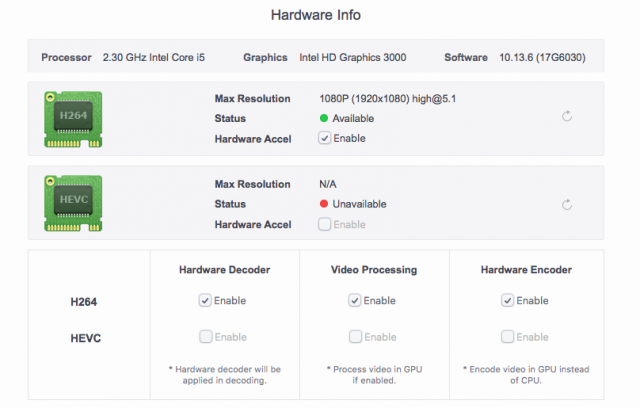Select the Intel HD Graphics 3000 text
The height and width of the screenshot is (408, 640).
(x=353, y=57)
